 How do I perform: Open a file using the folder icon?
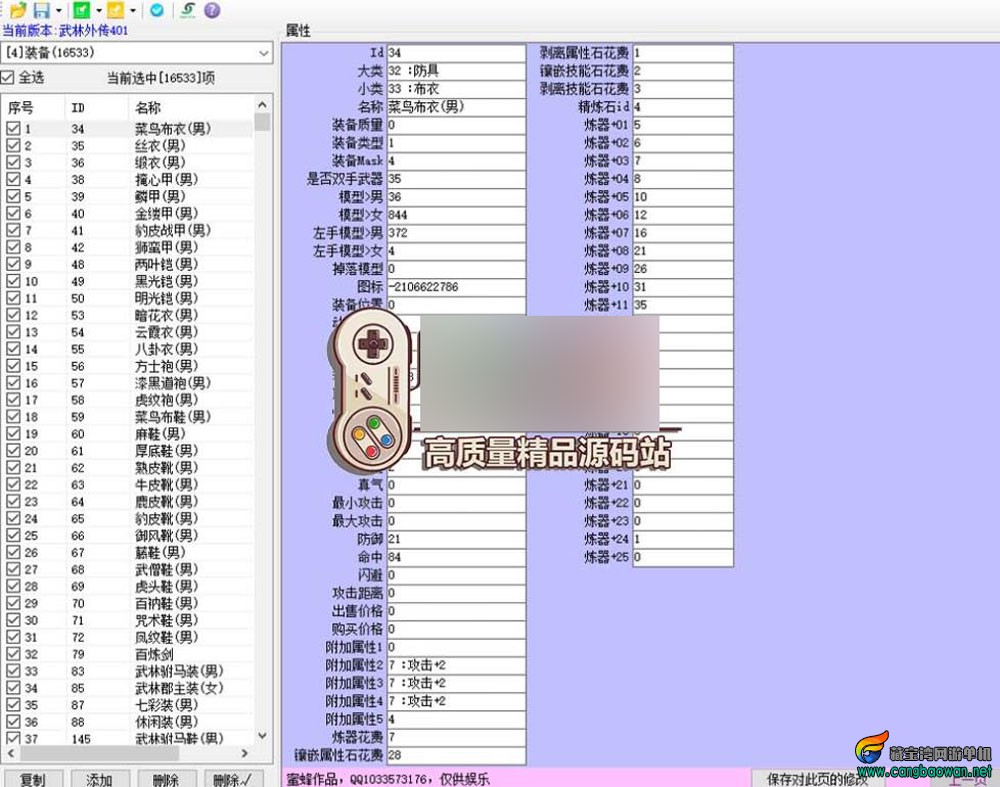[x=20, y=10]
